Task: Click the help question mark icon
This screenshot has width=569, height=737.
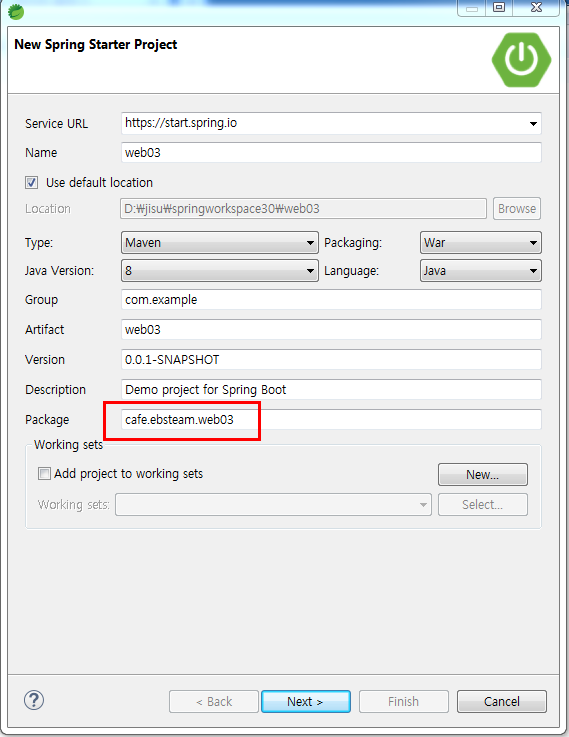Action: pyautogui.click(x=34, y=700)
